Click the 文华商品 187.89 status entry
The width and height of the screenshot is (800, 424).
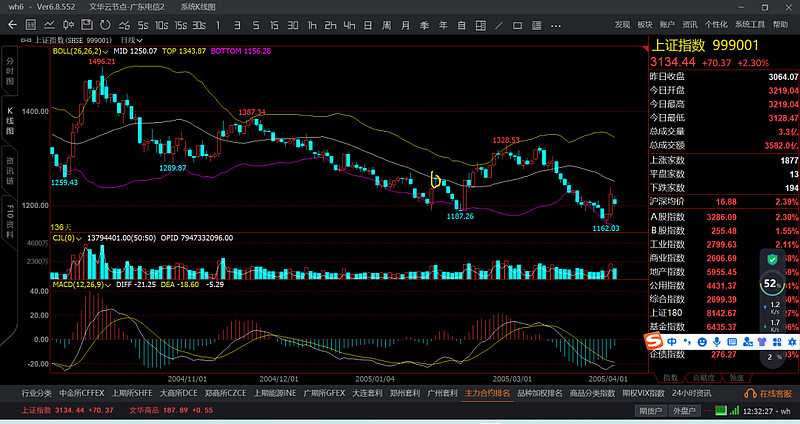coord(171,410)
